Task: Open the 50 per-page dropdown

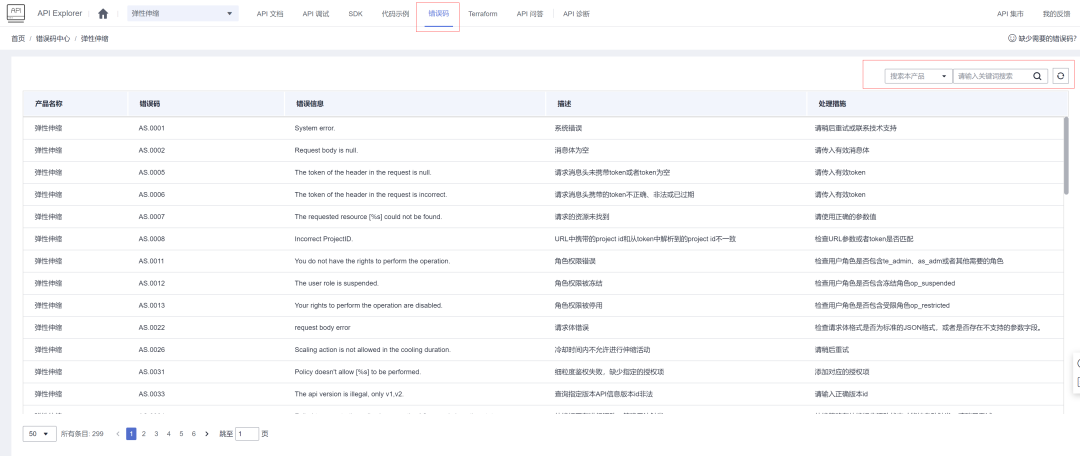Action: [x=39, y=434]
